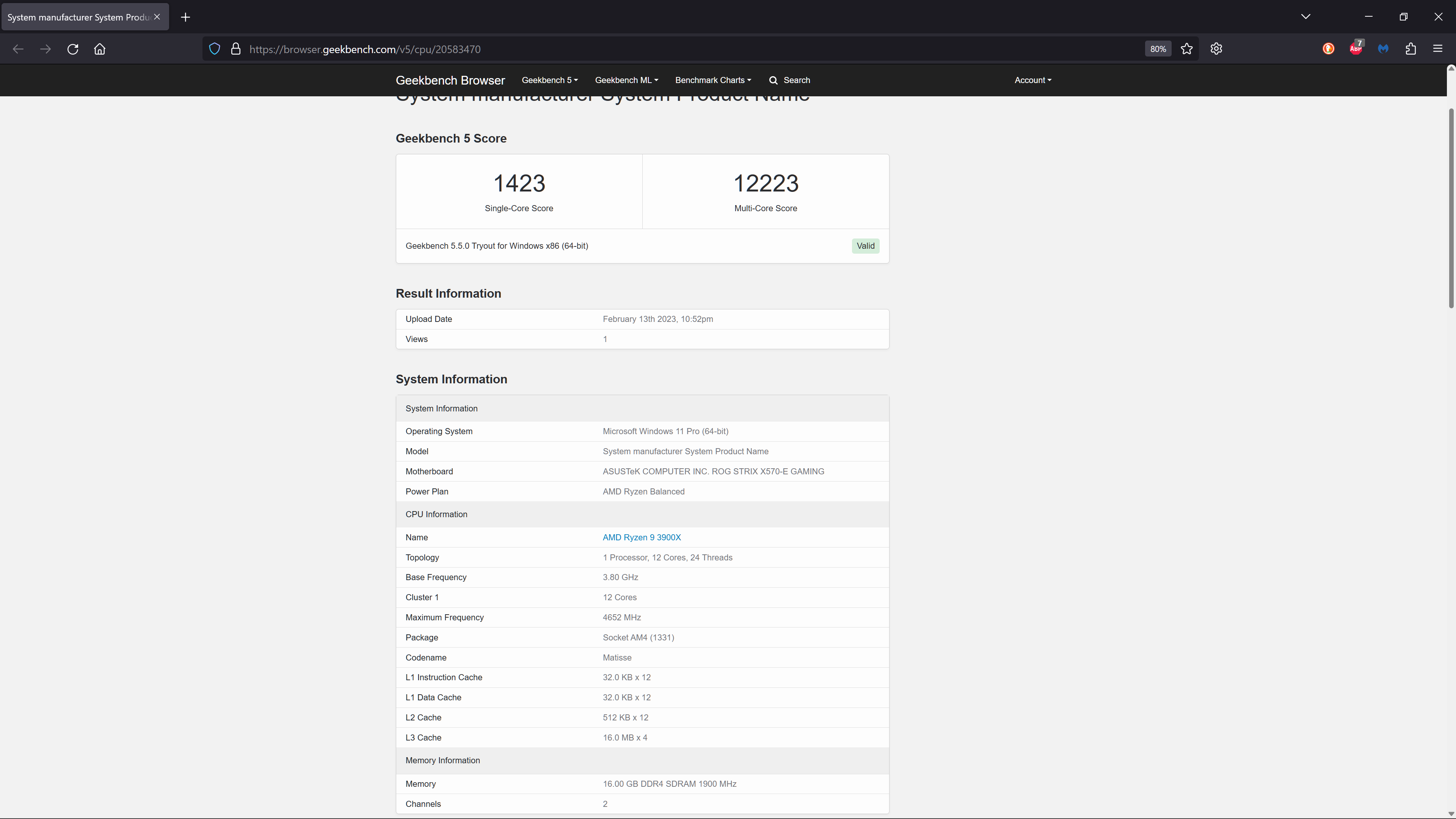This screenshot has width=1456, height=819.
Task: Open DuckDuckGo extension icon
Action: 1328,49
